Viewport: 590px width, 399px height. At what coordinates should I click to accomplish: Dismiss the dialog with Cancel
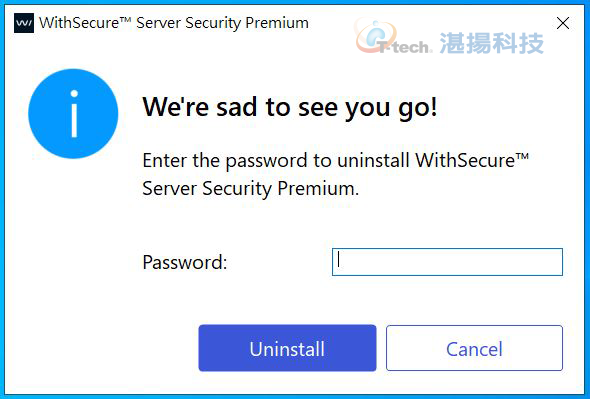click(474, 348)
